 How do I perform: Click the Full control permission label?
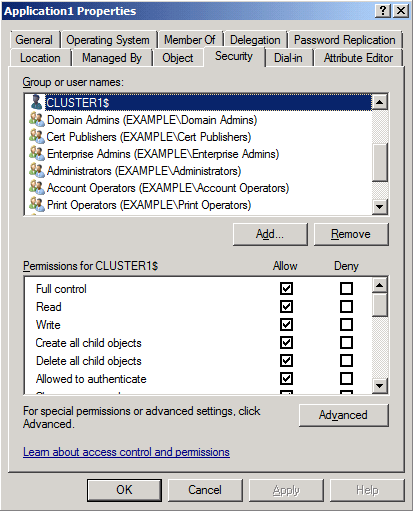coord(61,289)
